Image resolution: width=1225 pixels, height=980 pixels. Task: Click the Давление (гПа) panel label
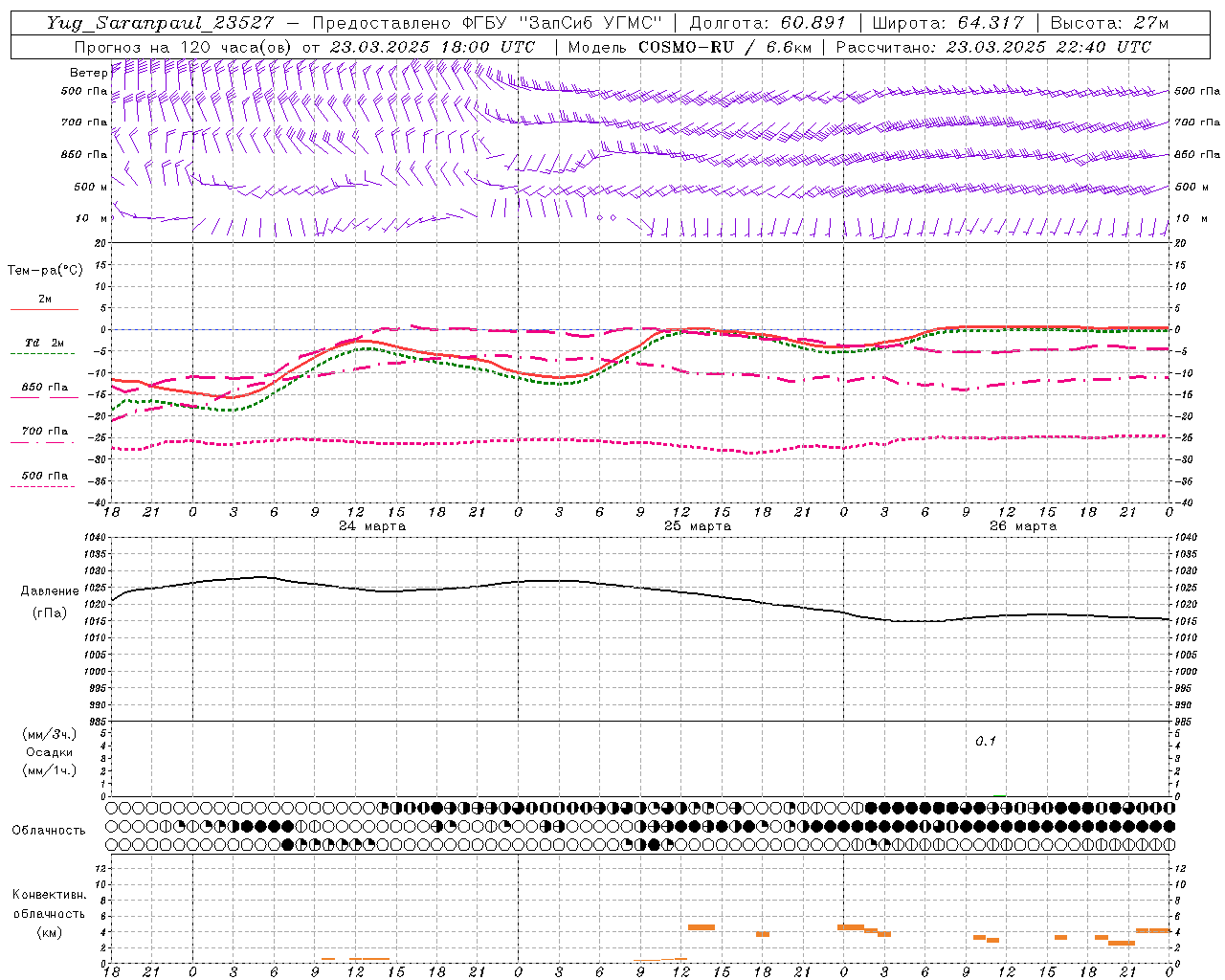tap(49, 602)
